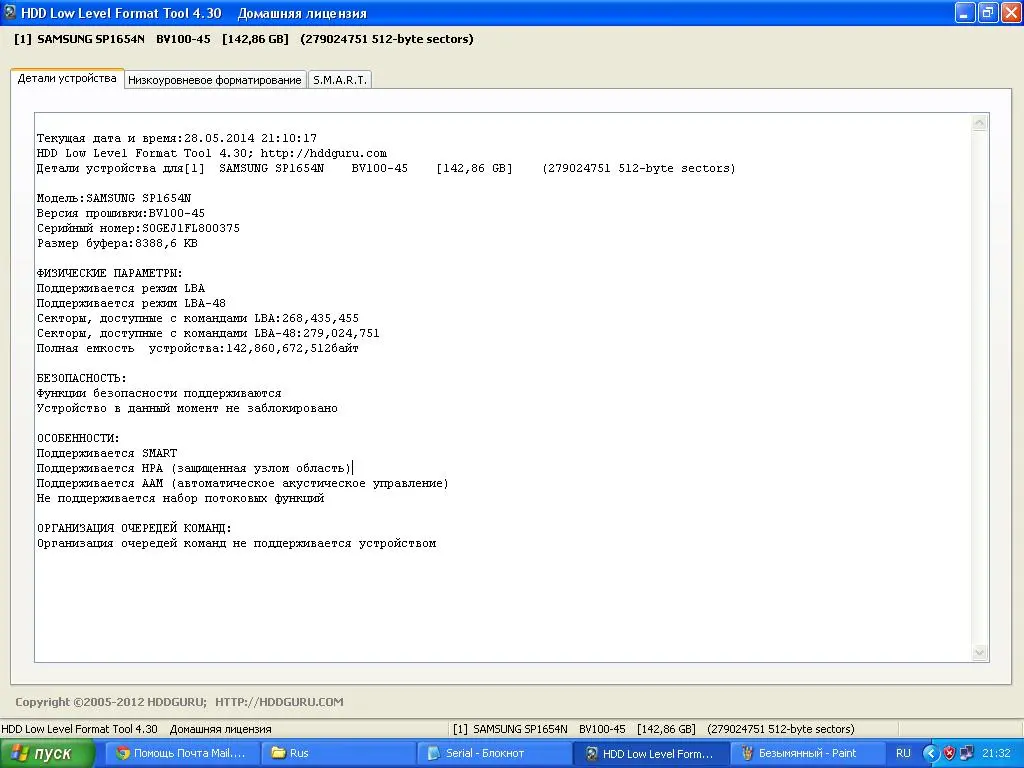Click the hddguru.com URL text
This screenshot has height=768, width=1024.
[x=323, y=153]
